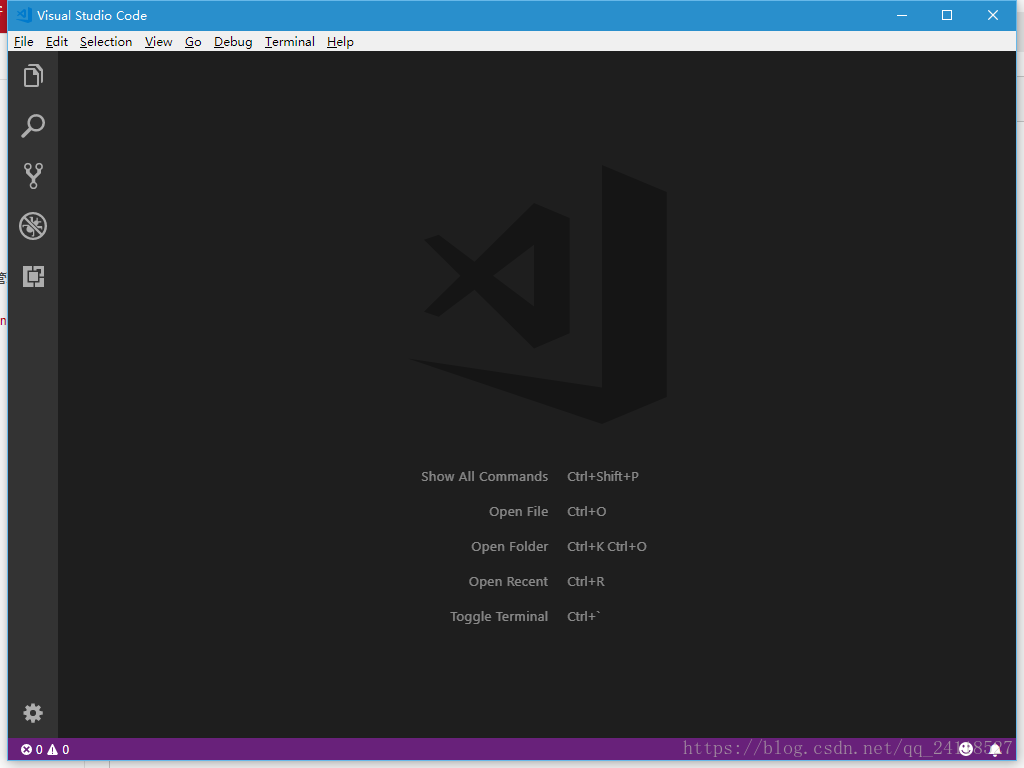This screenshot has height=768, width=1024.
Task: Open the Terminal menu
Action: click(290, 42)
